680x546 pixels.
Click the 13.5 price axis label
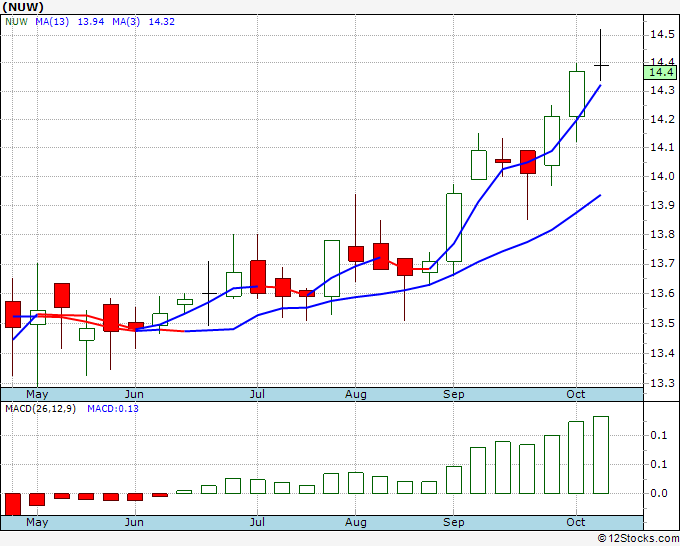(x=662, y=324)
